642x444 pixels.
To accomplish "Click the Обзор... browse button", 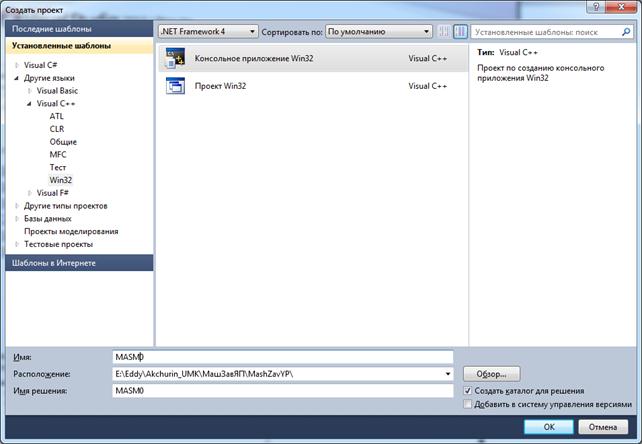I will coord(492,374).
